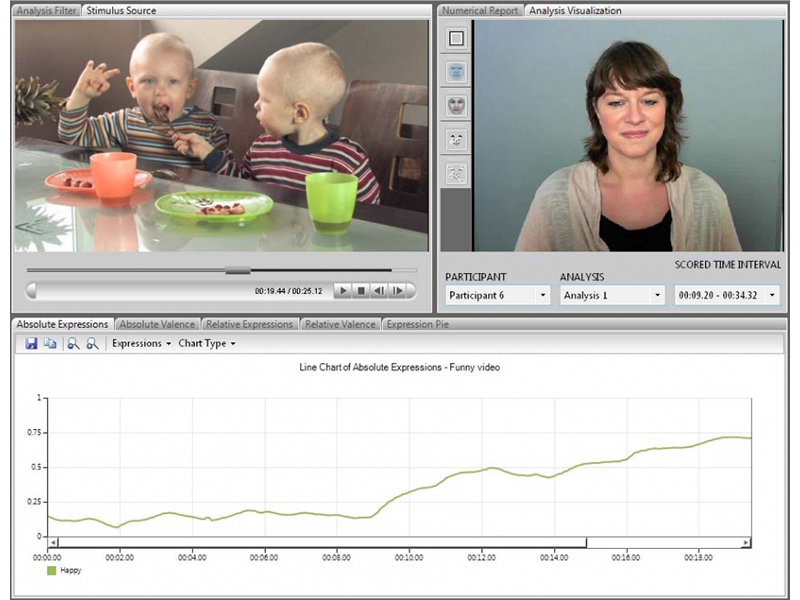Click the copy chart icon
The image size is (800, 600).
[x=50, y=343]
